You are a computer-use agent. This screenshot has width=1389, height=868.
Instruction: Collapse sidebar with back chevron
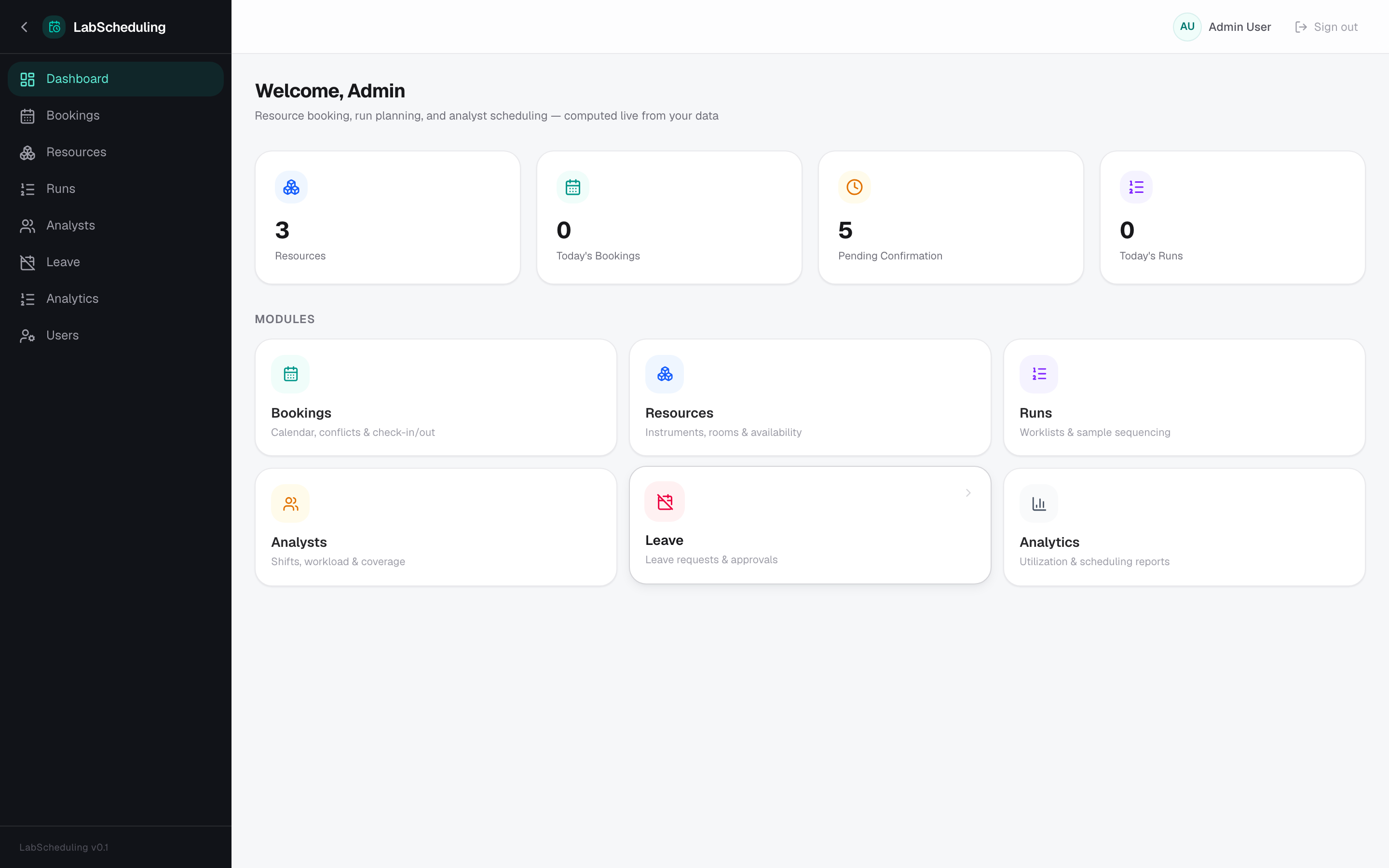coord(24,27)
